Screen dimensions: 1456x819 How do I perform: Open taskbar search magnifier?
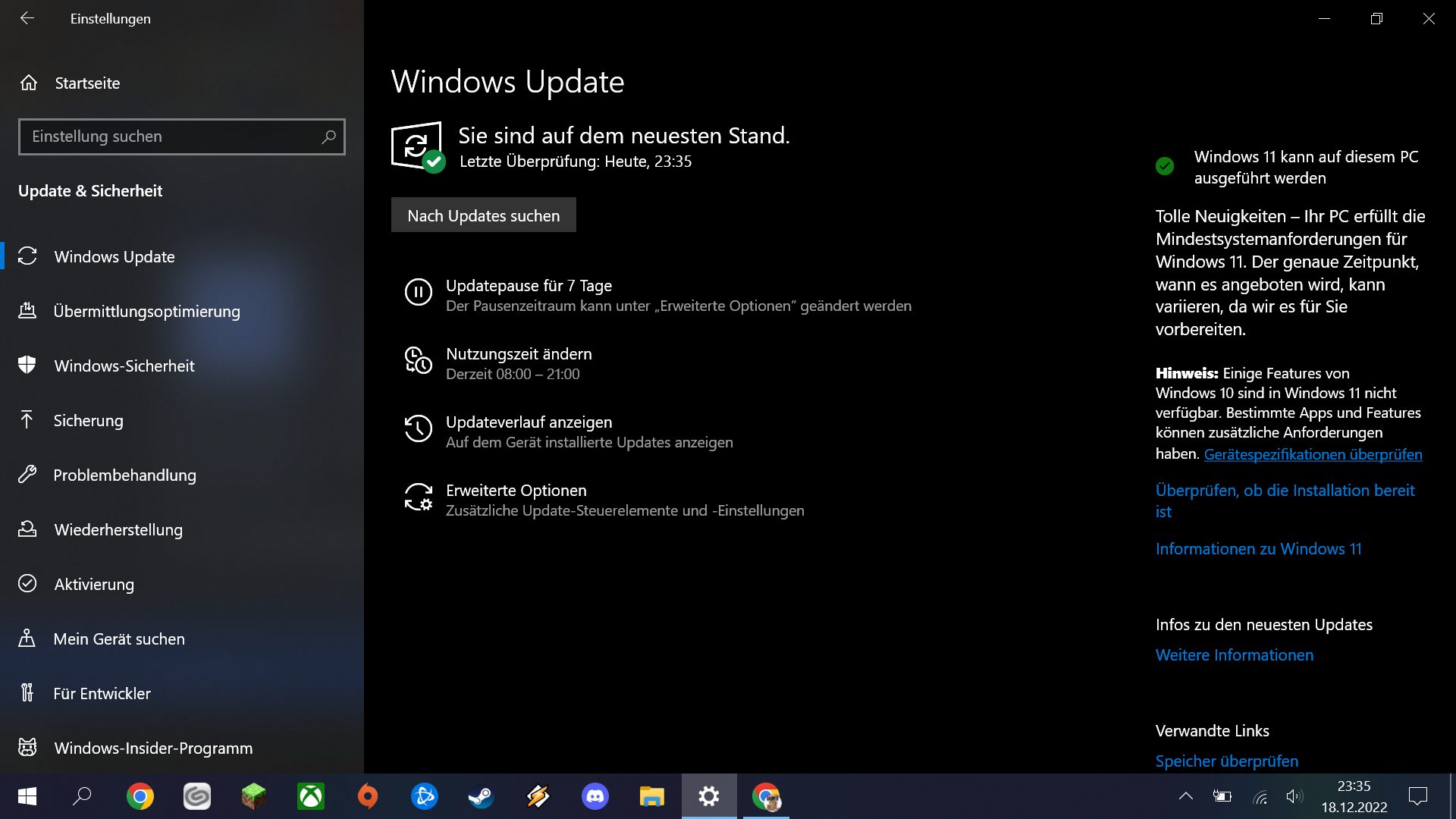tap(82, 796)
